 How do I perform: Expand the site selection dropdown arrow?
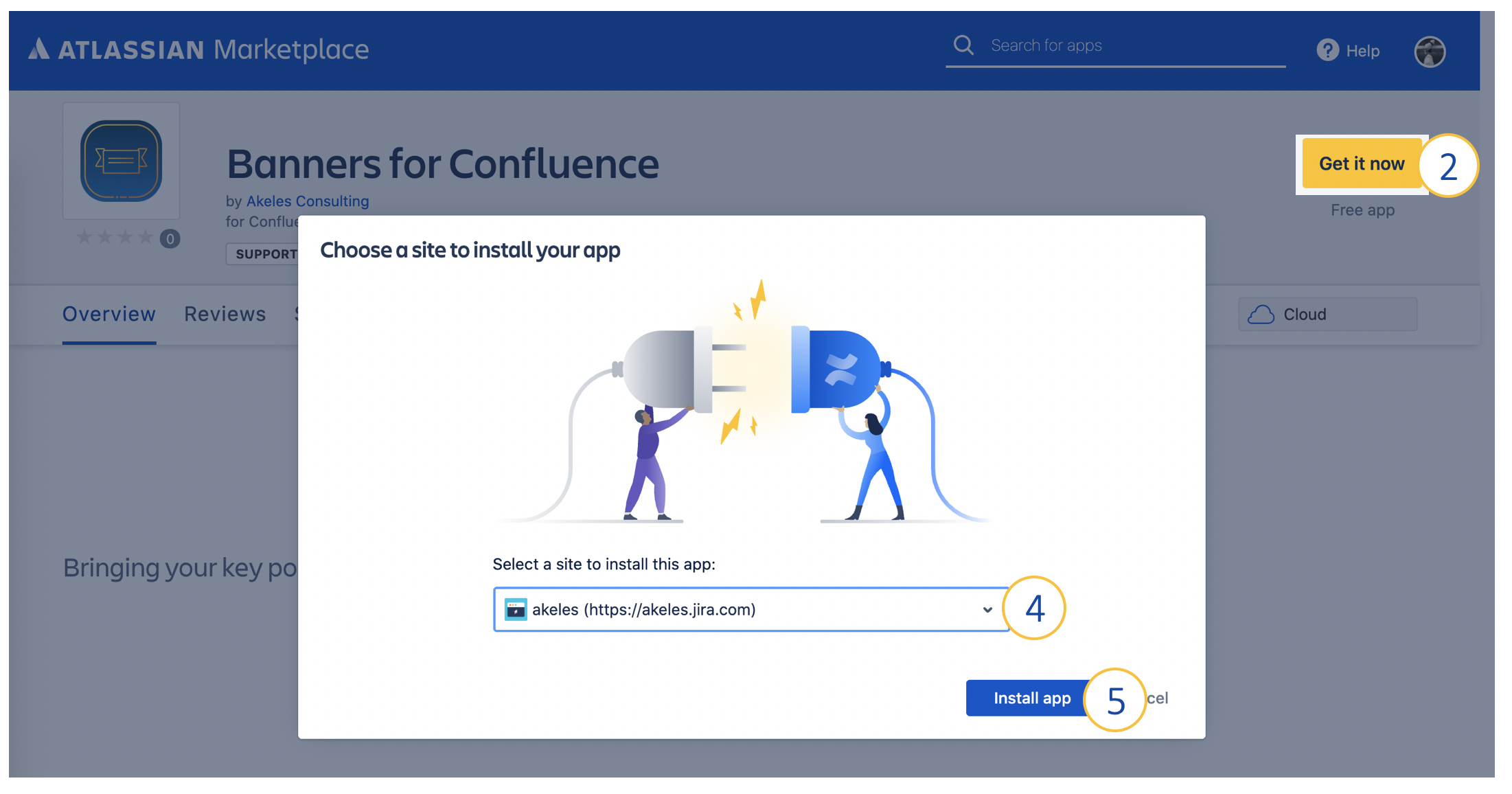coord(987,609)
